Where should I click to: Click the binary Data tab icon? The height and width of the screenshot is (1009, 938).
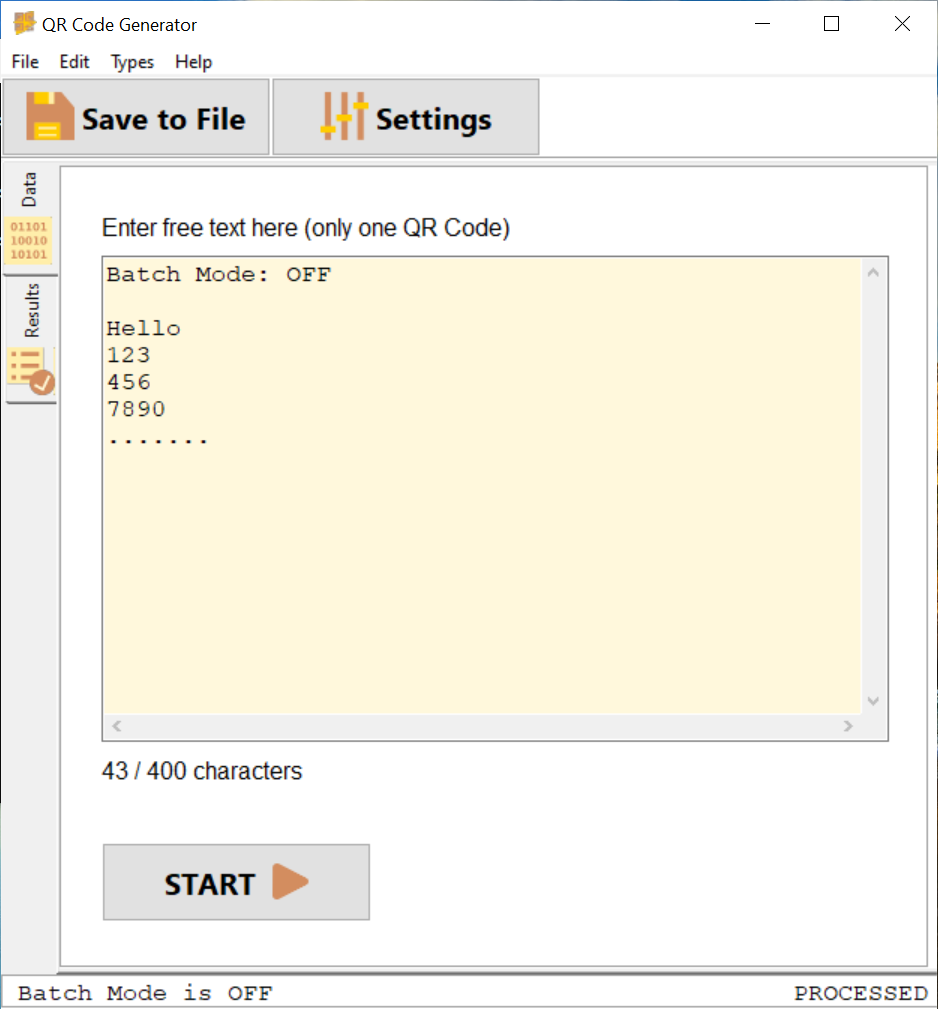29,240
